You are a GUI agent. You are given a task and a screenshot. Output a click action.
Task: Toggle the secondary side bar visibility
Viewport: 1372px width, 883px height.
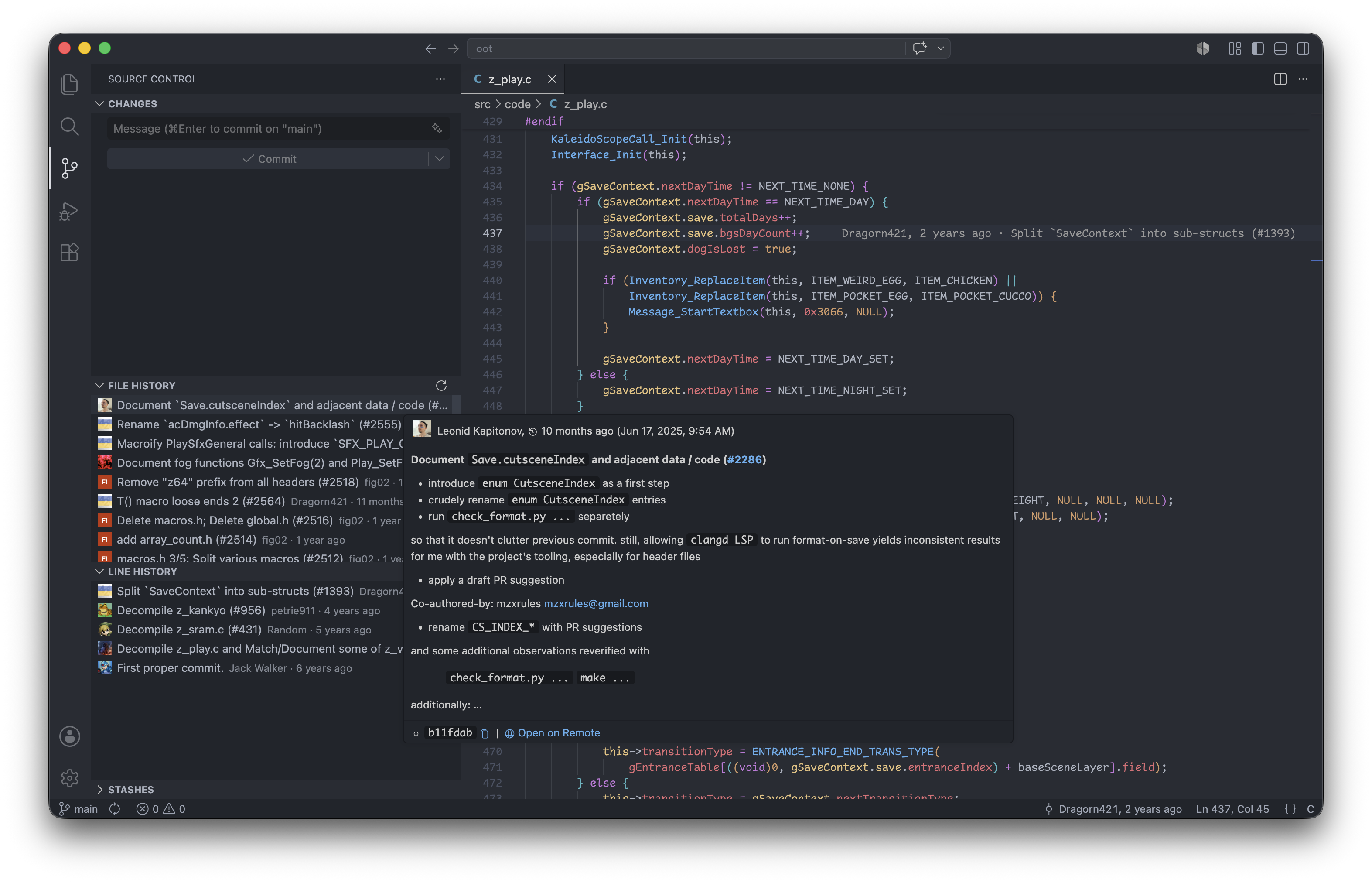[x=1303, y=49]
